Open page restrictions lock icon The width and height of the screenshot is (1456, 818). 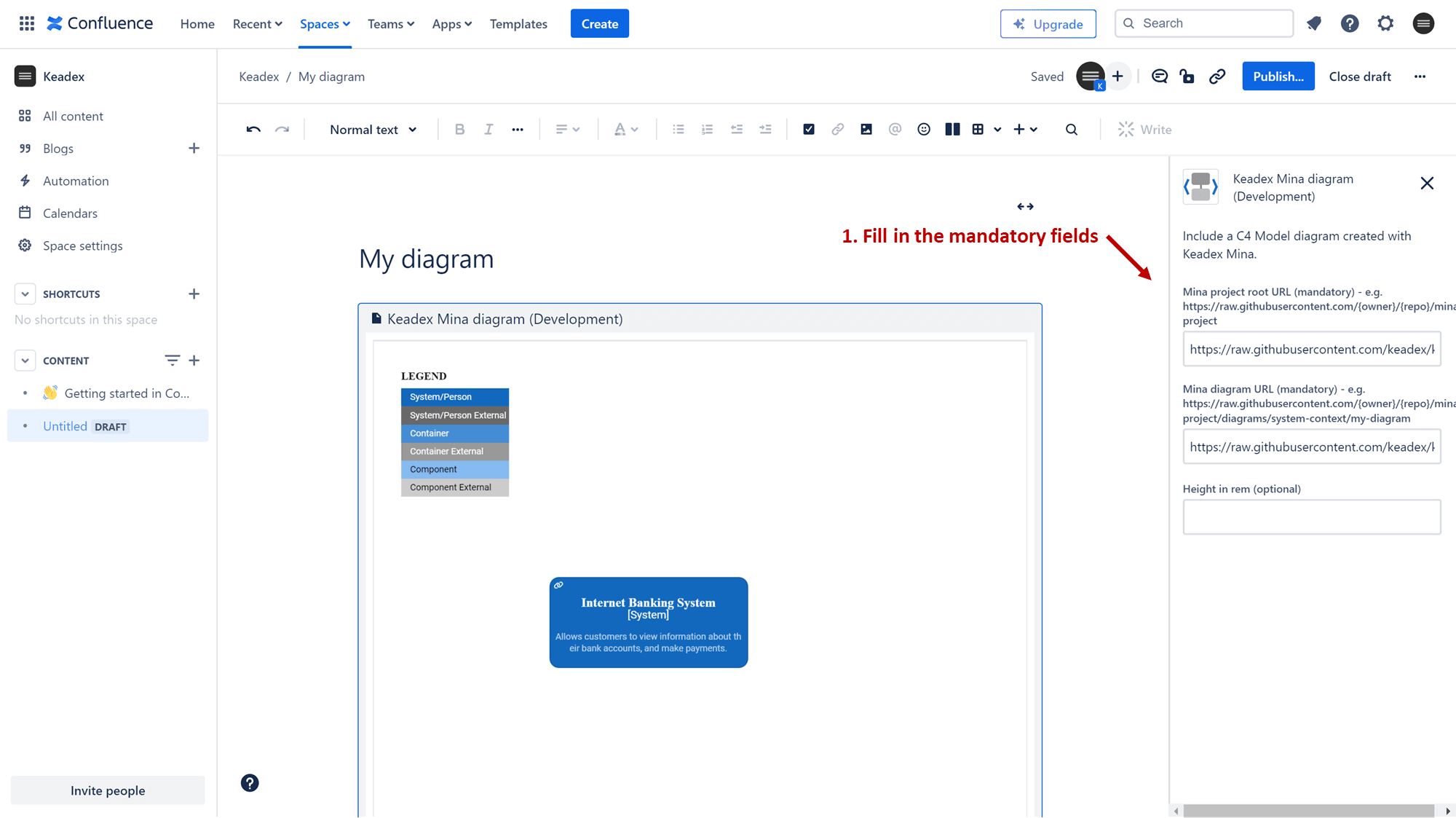[x=1187, y=76]
